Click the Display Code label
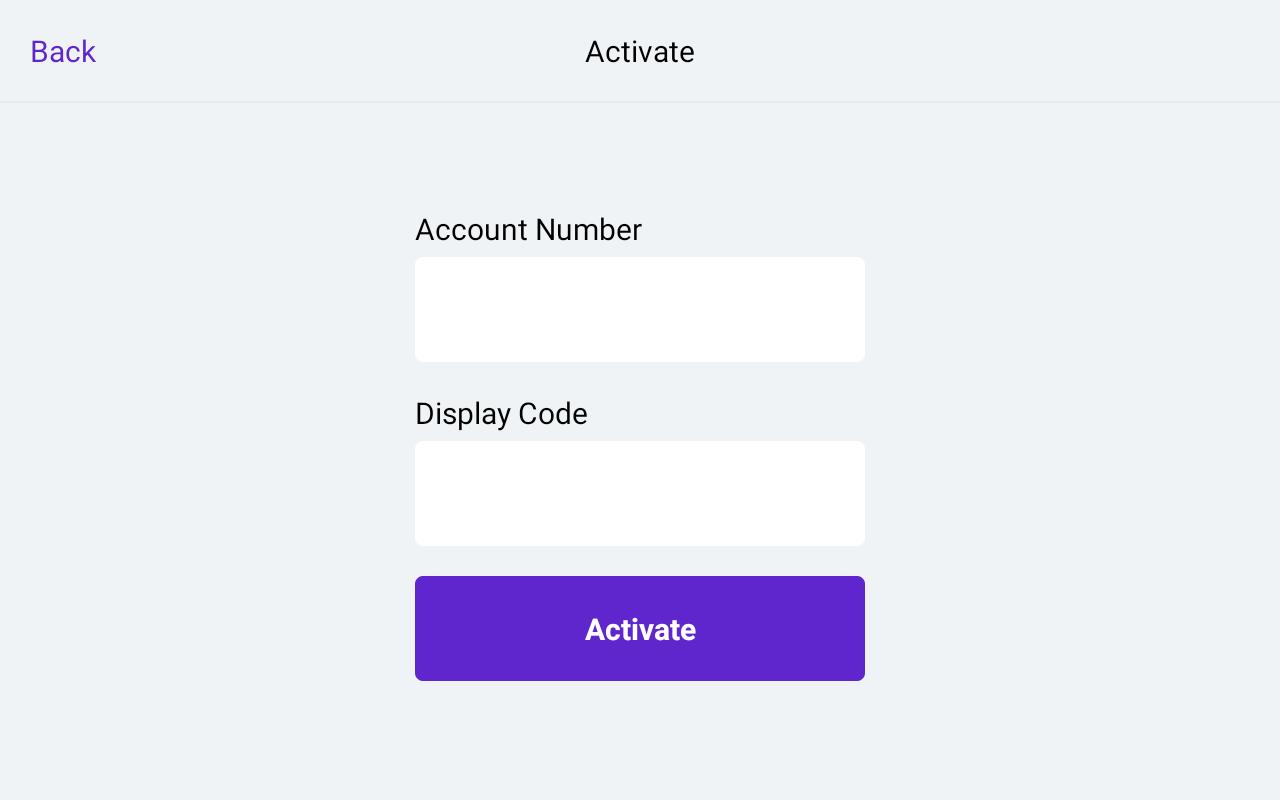 [x=501, y=413]
